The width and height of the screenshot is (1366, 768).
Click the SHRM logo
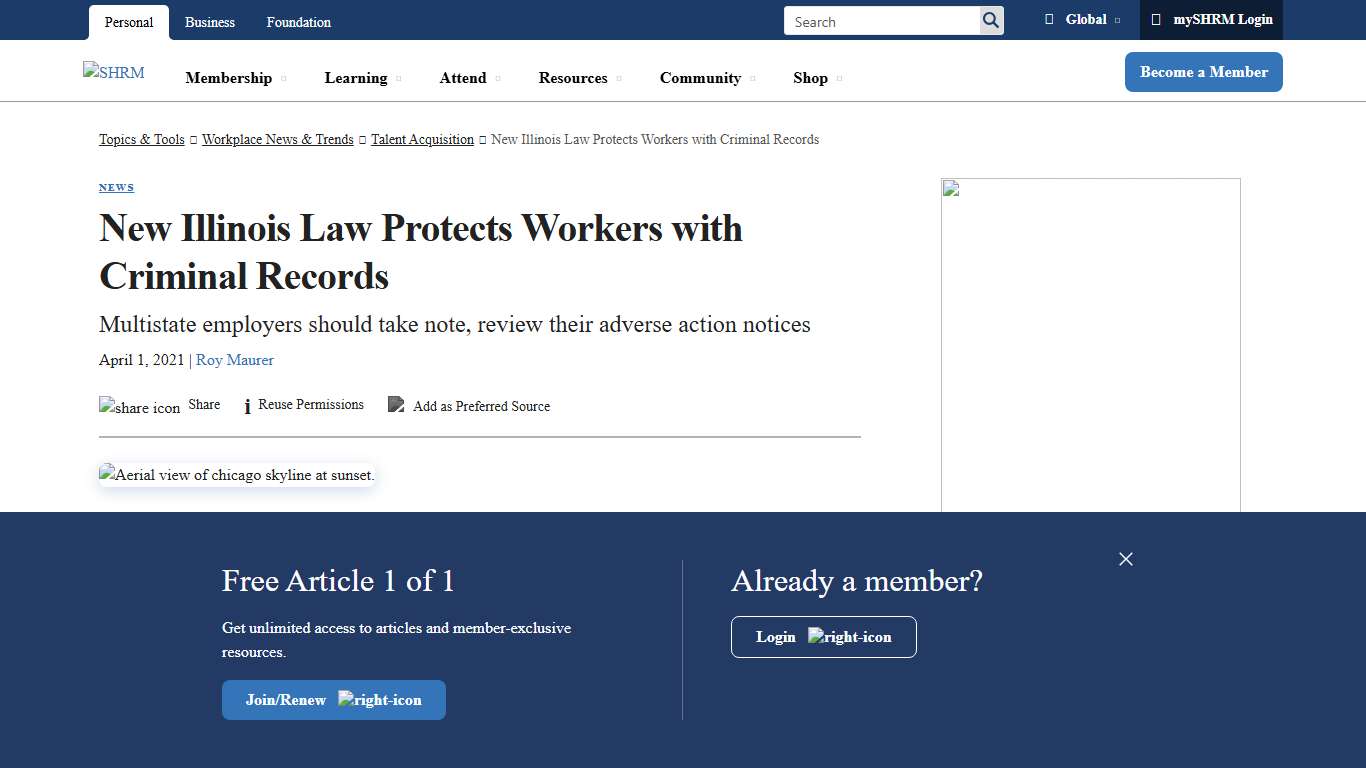(x=113, y=72)
